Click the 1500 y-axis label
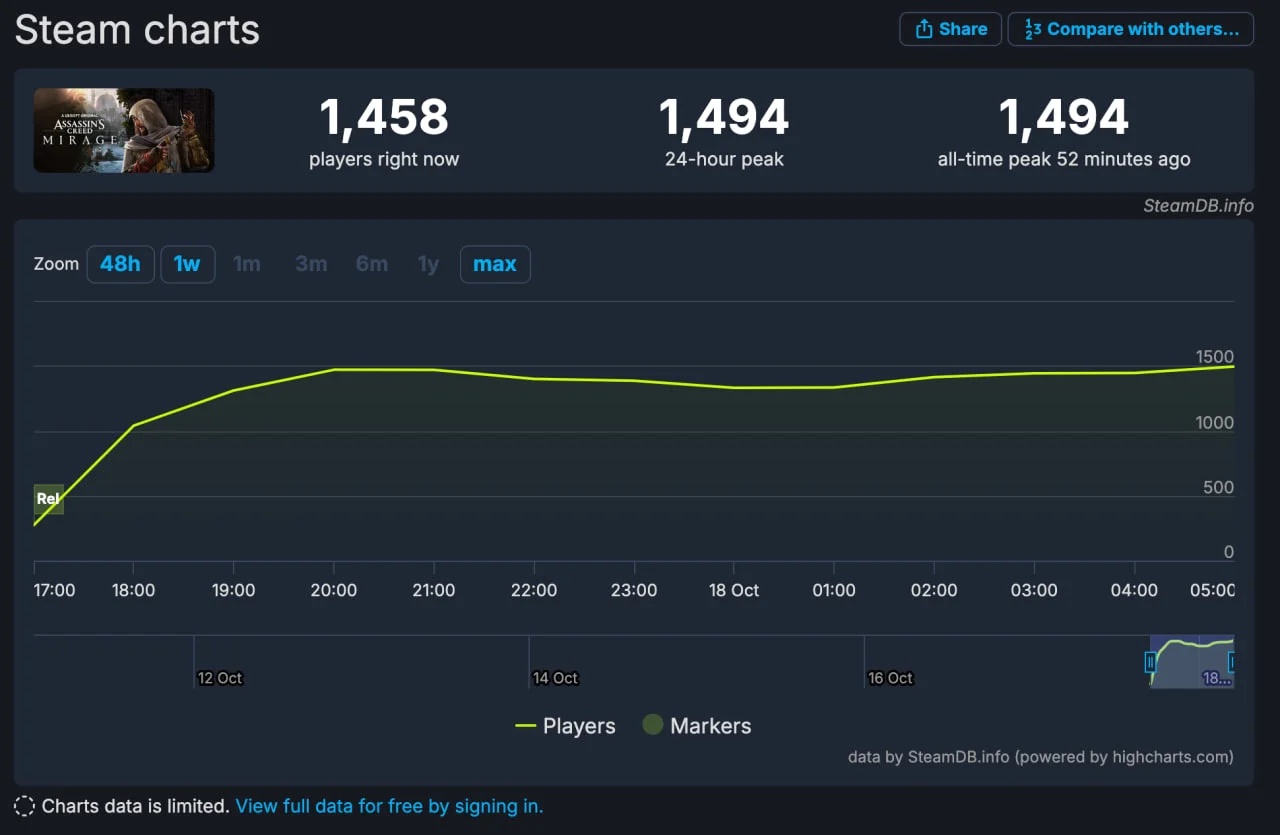Viewport: 1280px width, 835px height. pyautogui.click(x=1215, y=357)
